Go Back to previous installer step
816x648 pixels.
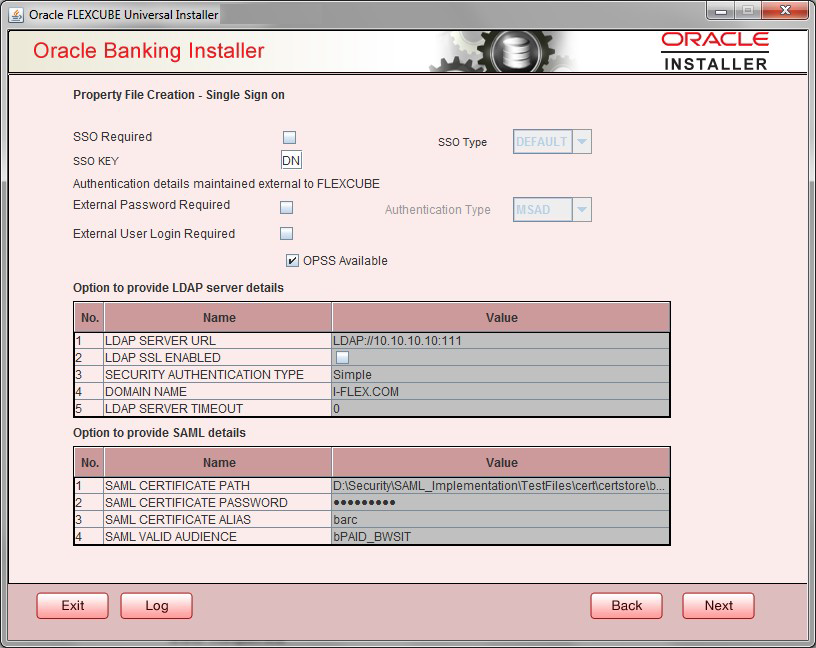[627, 606]
